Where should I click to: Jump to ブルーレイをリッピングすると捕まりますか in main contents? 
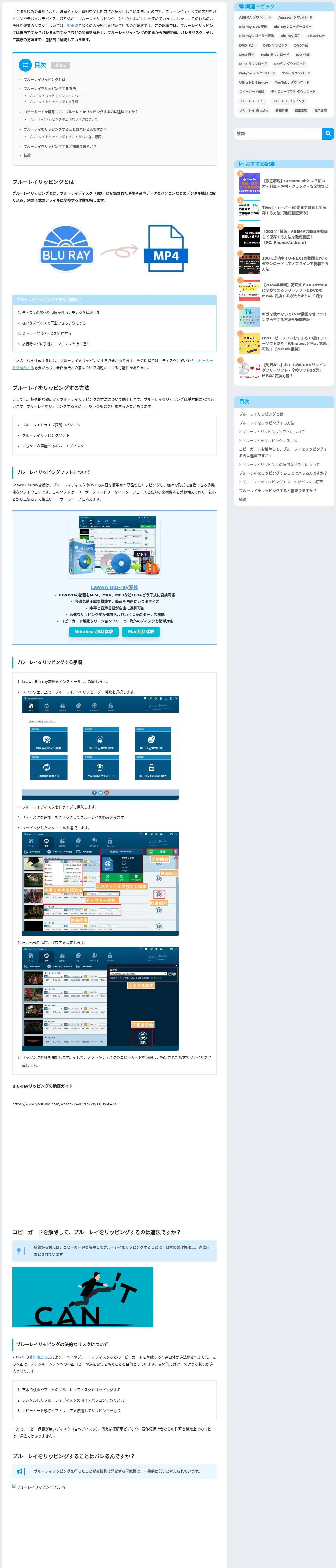(60, 147)
